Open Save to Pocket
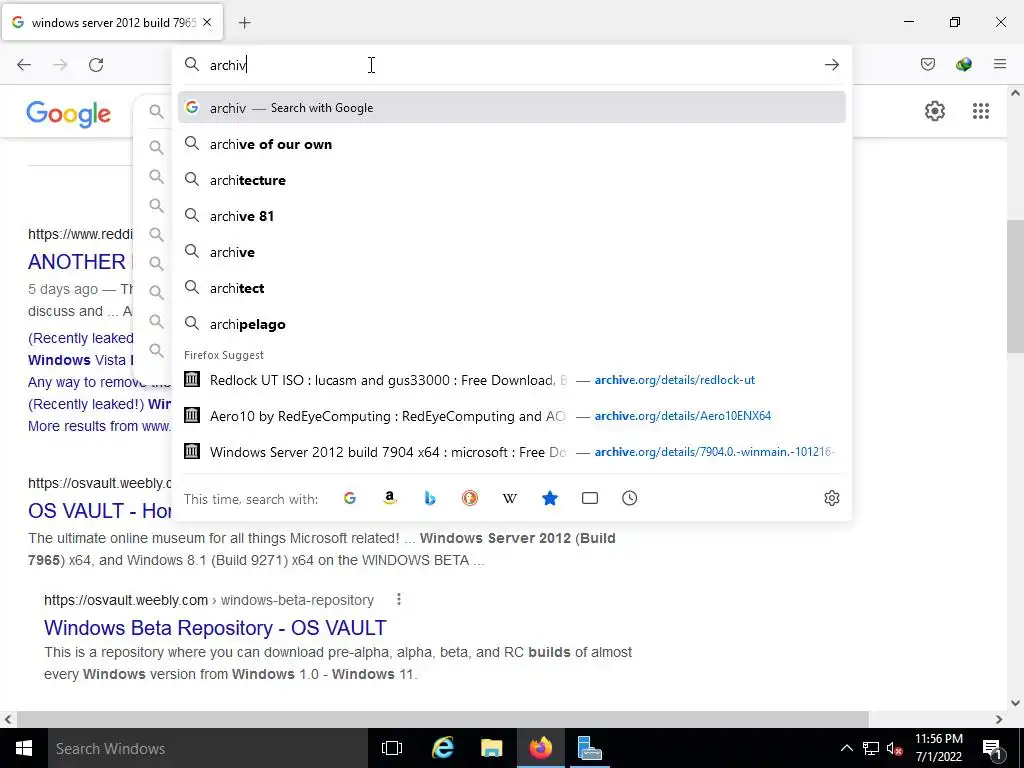This screenshot has width=1024, height=768. (x=928, y=64)
